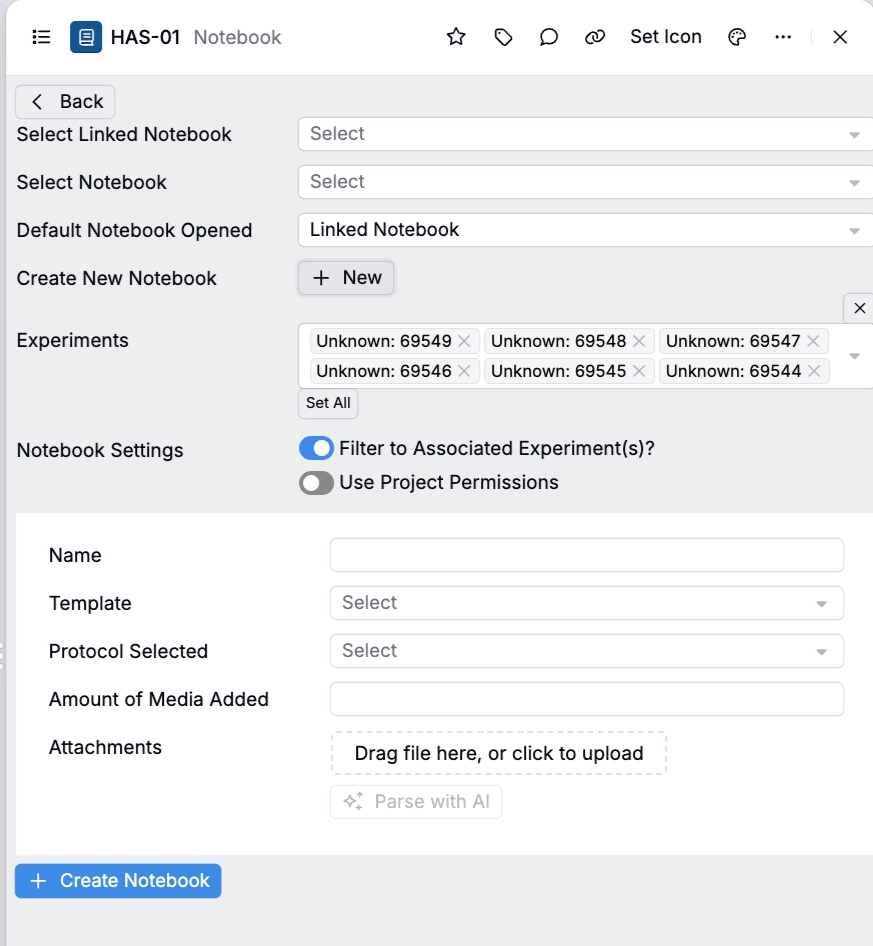Open comments speech bubble icon
This screenshot has height=946, width=873.
(x=549, y=37)
